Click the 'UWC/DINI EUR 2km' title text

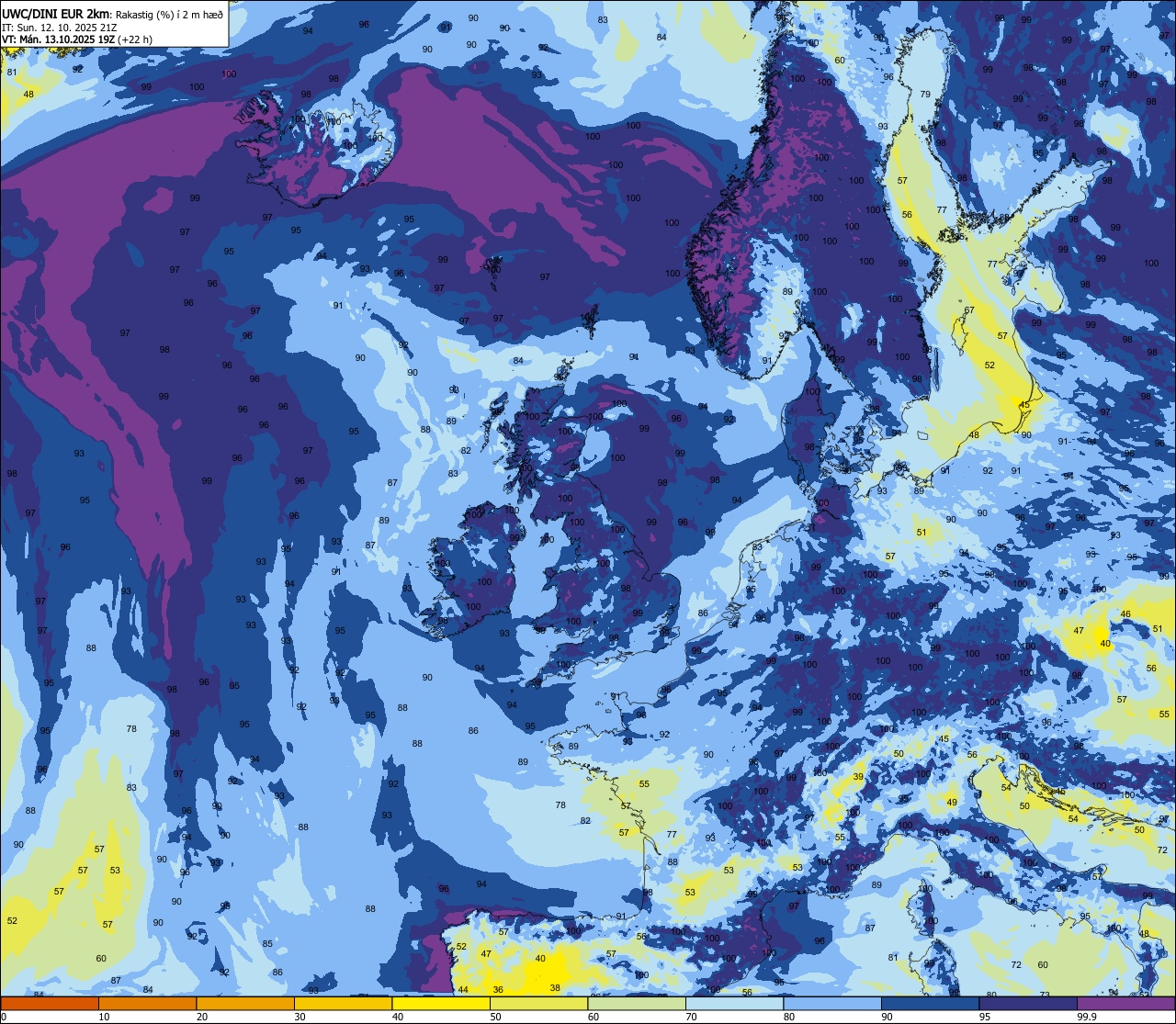[55, 13]
